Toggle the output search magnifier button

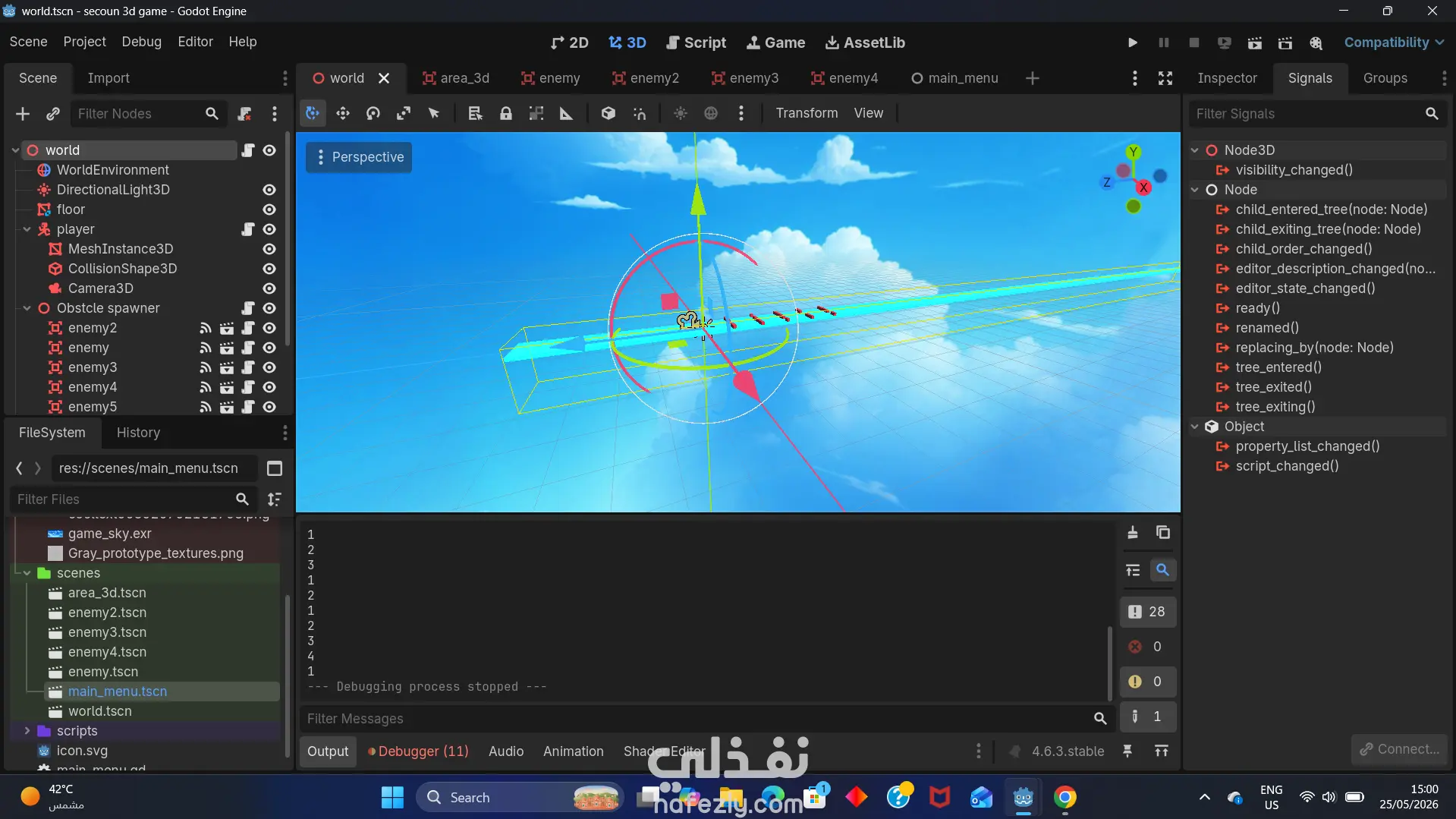(x=1162, y=569)
